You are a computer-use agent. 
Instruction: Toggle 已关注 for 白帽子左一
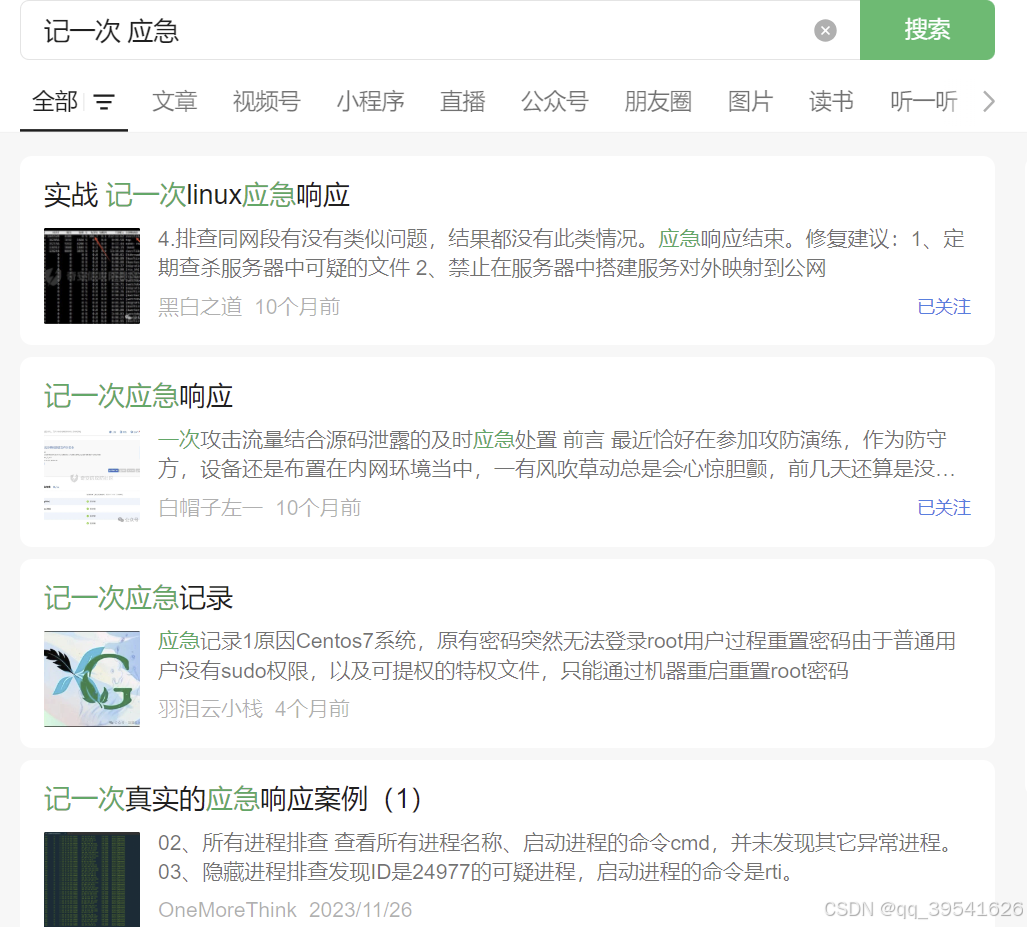pyautogui.click(x=944, y=508)
